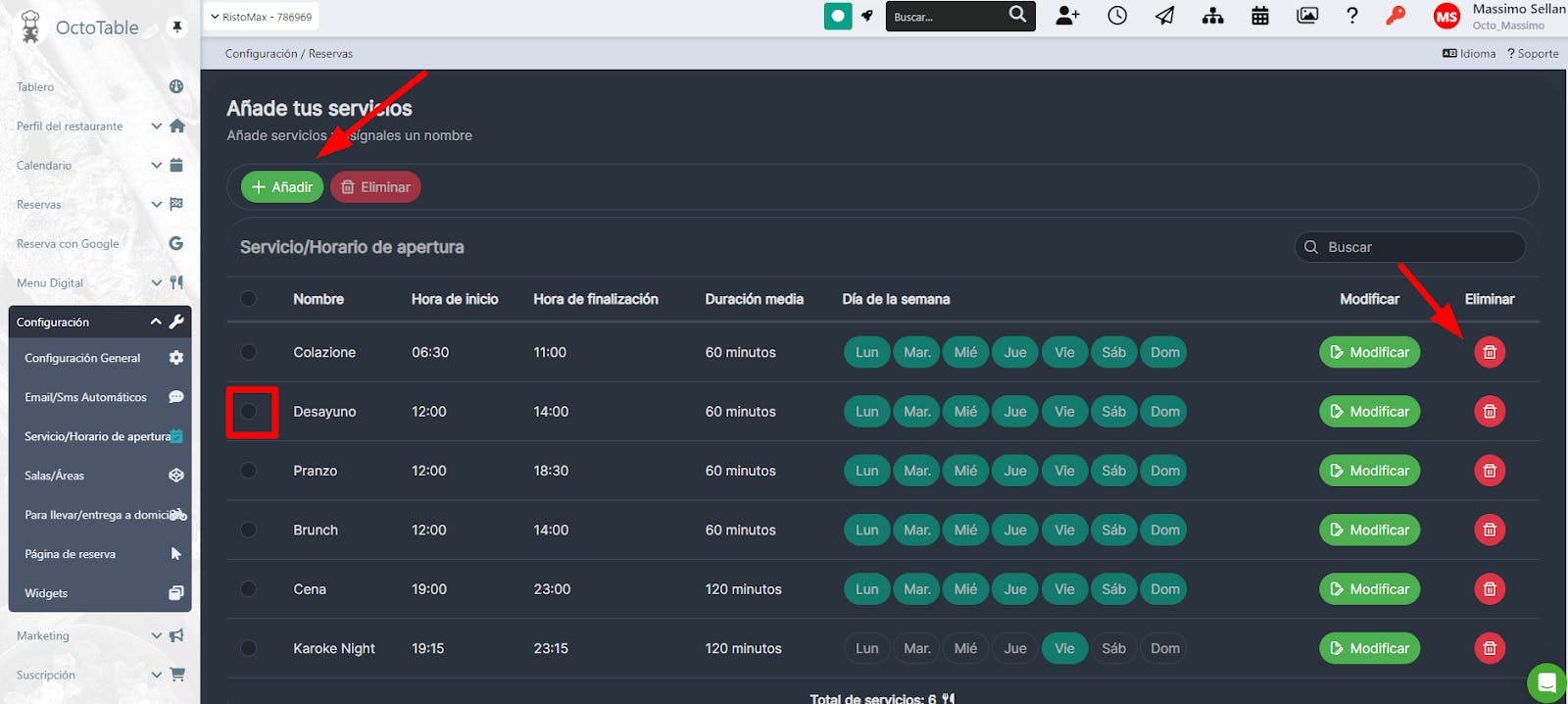Viewport: 1568px width, 704px height.
Task: Click the Tablero dashboard icon
Action: click(176, 86)
